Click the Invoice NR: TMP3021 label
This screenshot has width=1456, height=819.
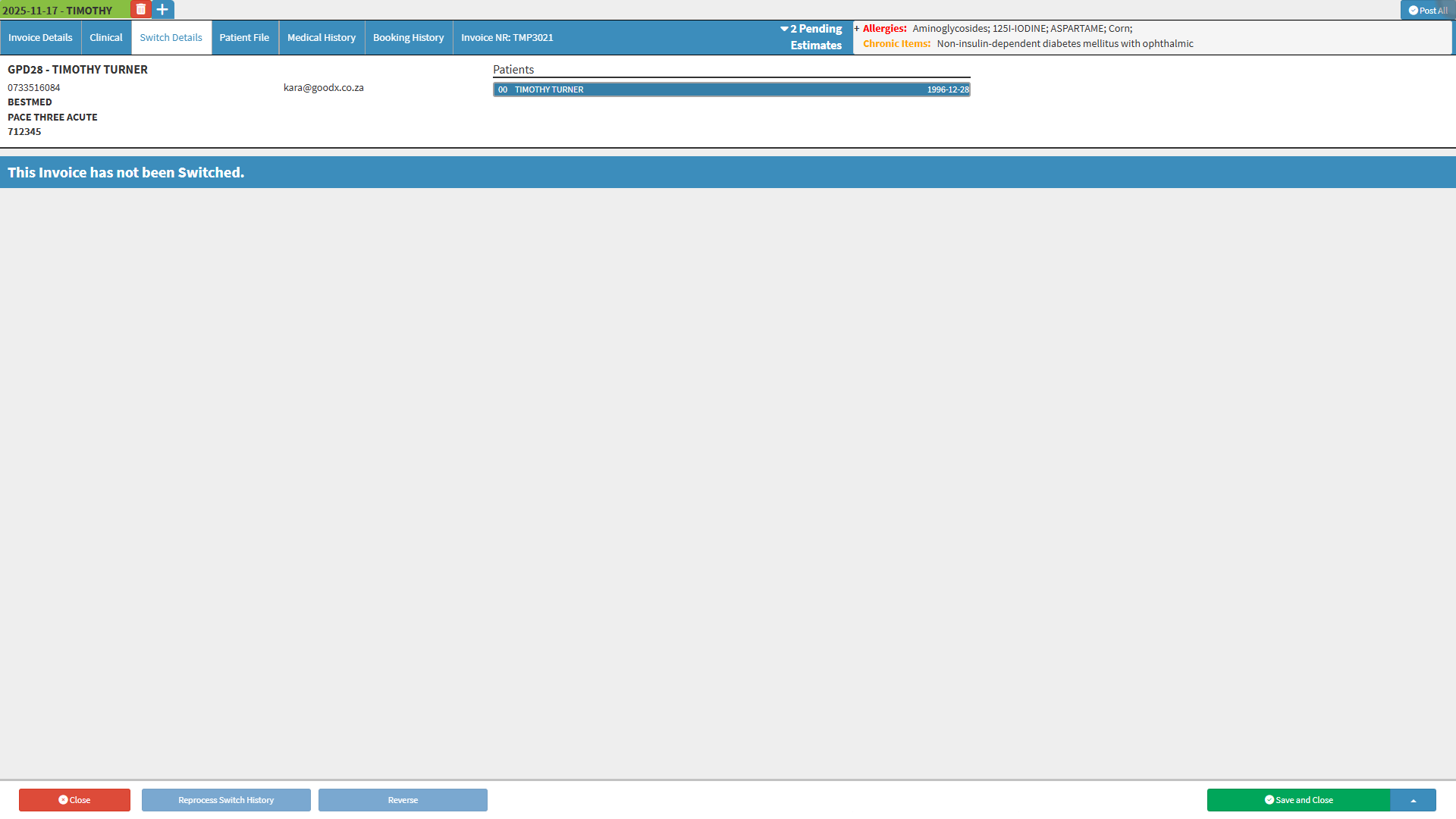pos(507,37)
